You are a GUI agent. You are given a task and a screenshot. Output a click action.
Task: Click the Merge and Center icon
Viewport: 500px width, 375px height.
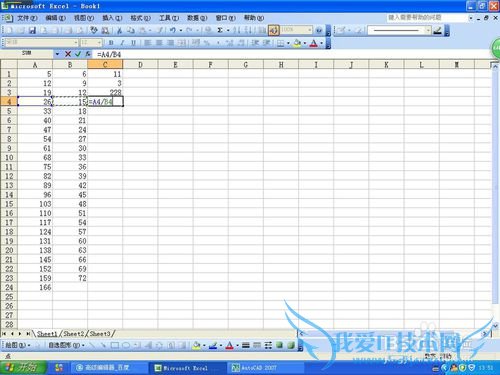tap(182, 43)
